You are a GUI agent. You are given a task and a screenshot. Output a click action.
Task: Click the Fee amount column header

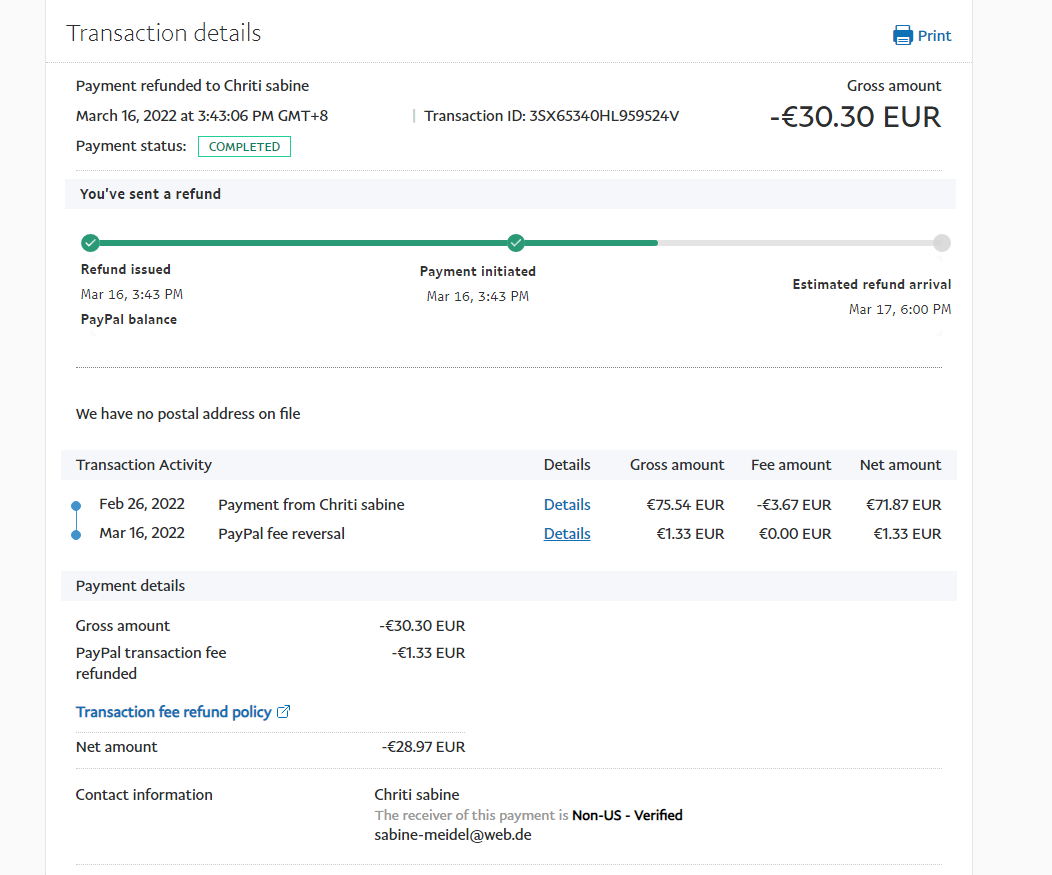pyautogui.click(x=791, y=465)
